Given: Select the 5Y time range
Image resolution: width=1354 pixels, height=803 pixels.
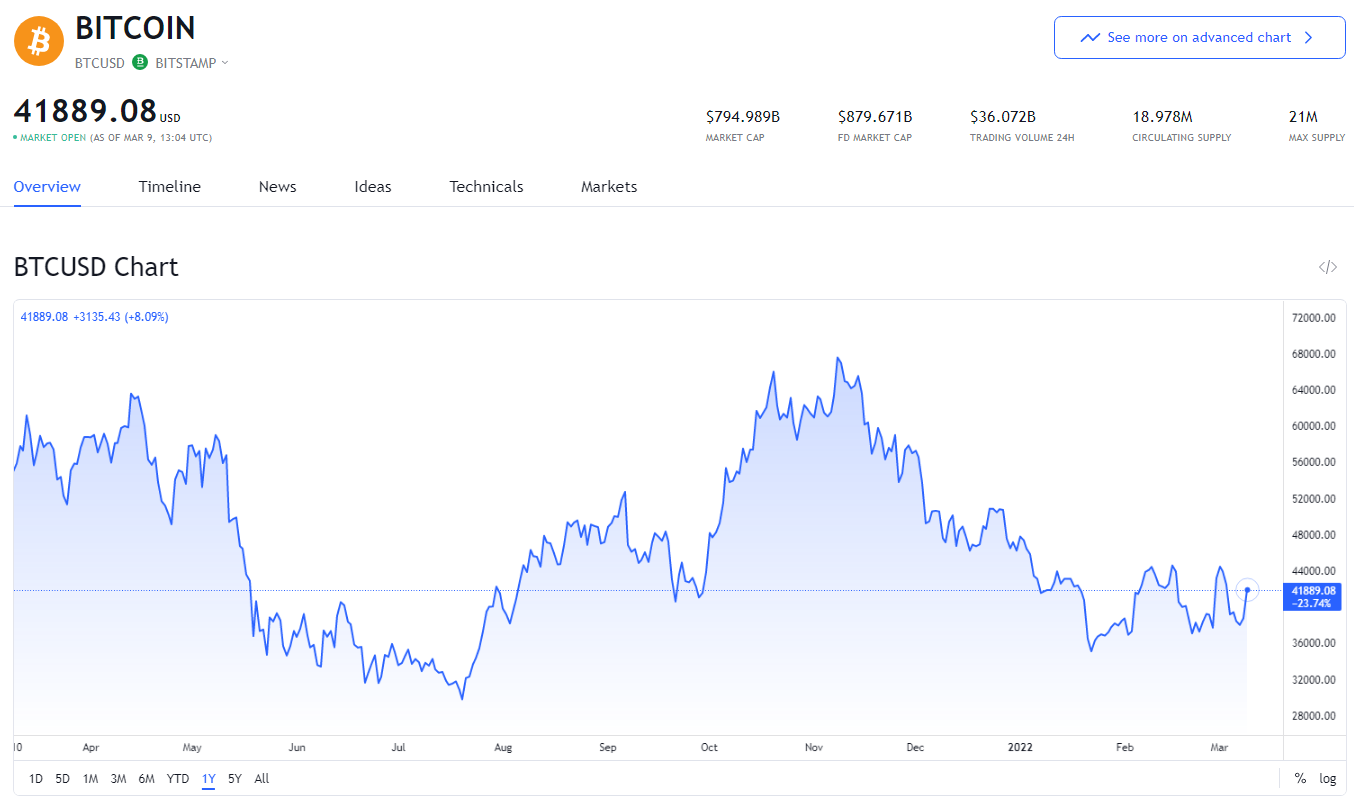Looking at the screenshot, I should click(235, 779).
